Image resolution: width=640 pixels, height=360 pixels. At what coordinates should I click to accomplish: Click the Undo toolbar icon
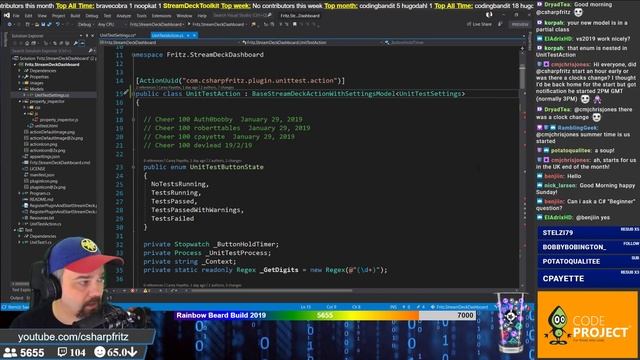pyautogui.click(x=58, y=24)
